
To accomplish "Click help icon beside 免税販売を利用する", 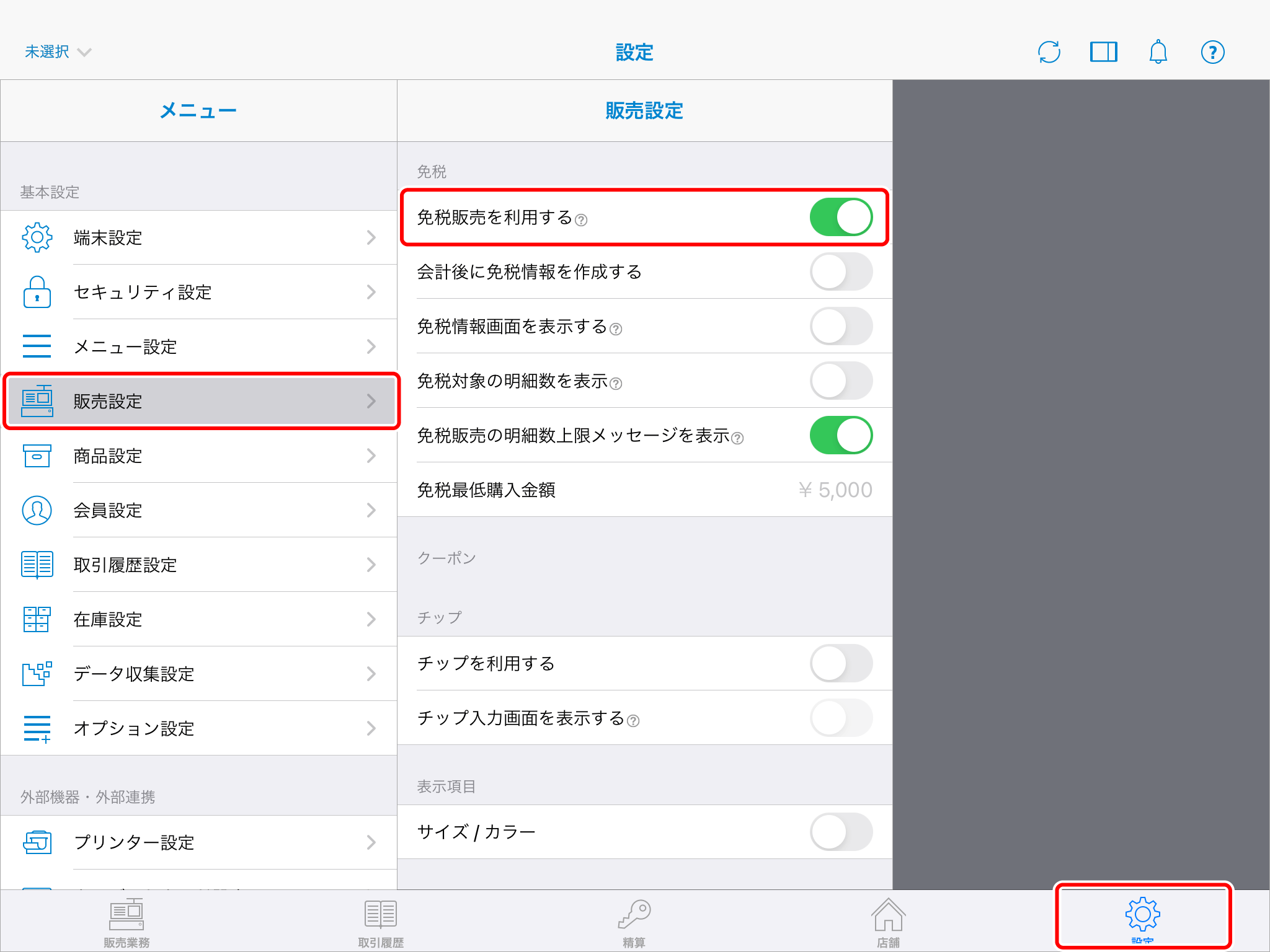I will (x=581, y=220).
